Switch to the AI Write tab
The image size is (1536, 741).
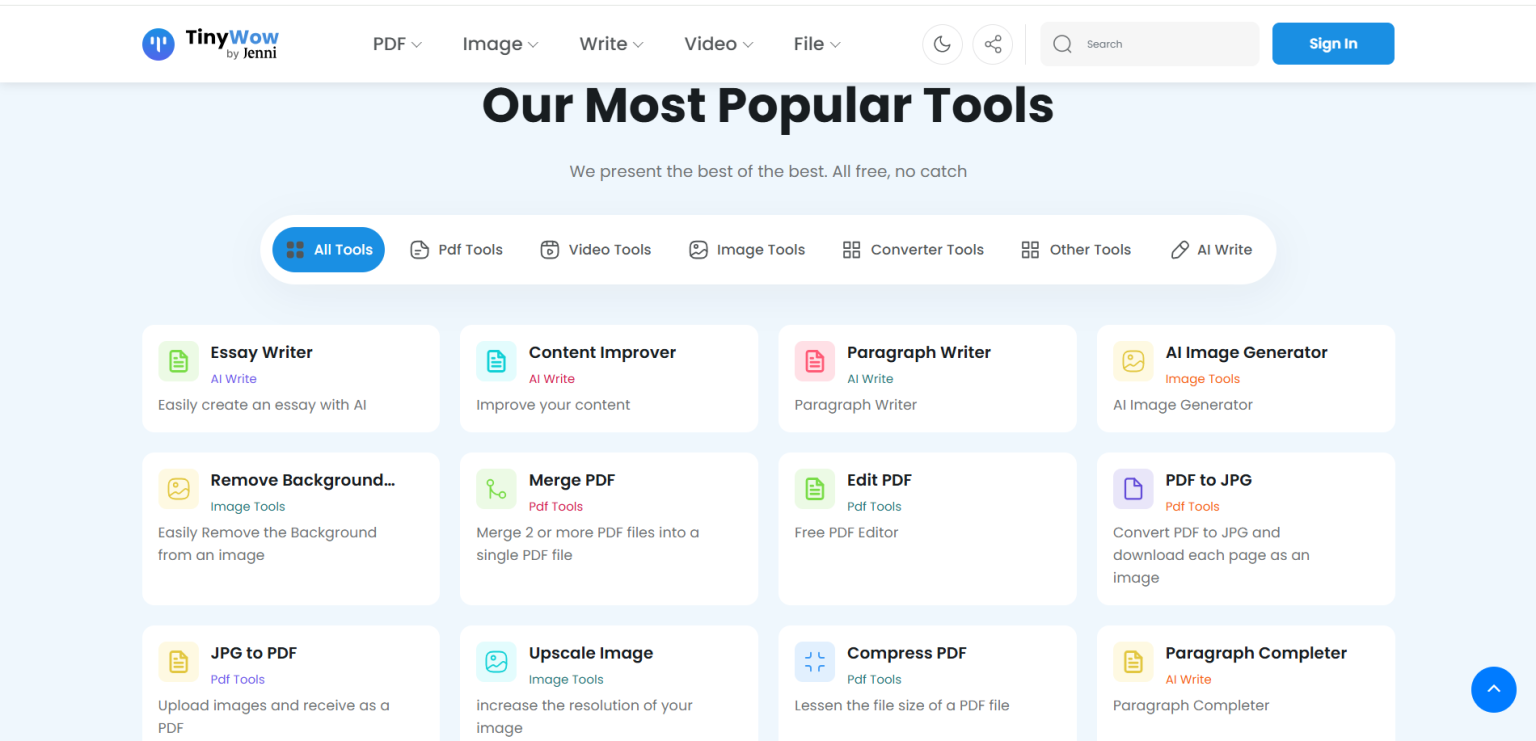(x=1211, y=250)
